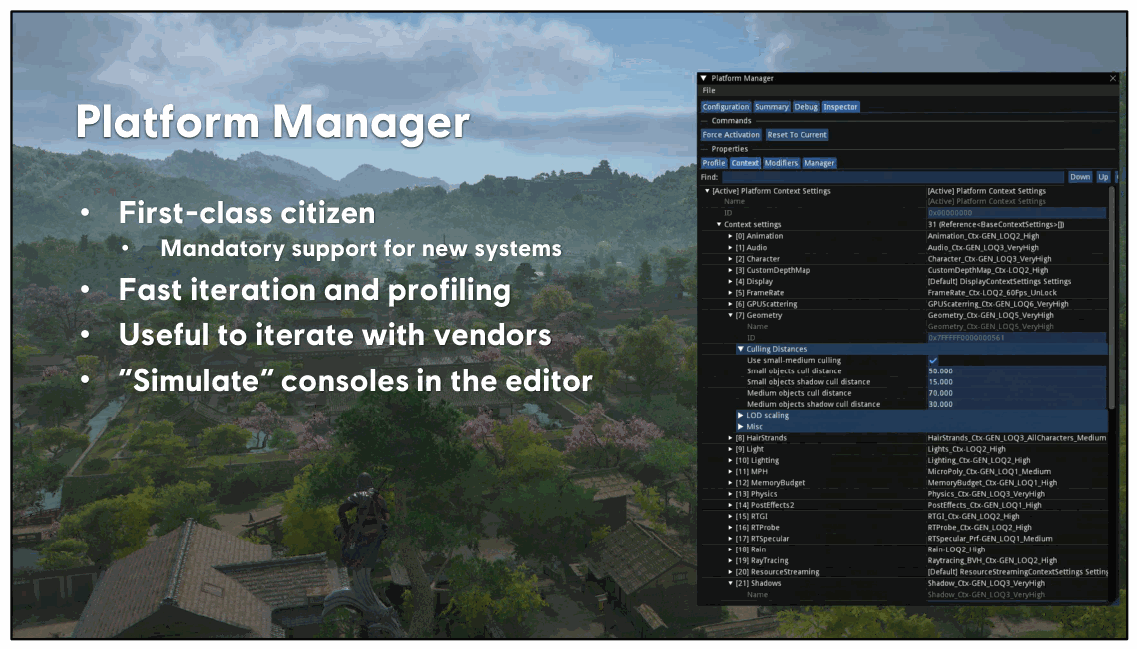
Task: Collapse the [21] Shadows node
Action: [731, 584]
